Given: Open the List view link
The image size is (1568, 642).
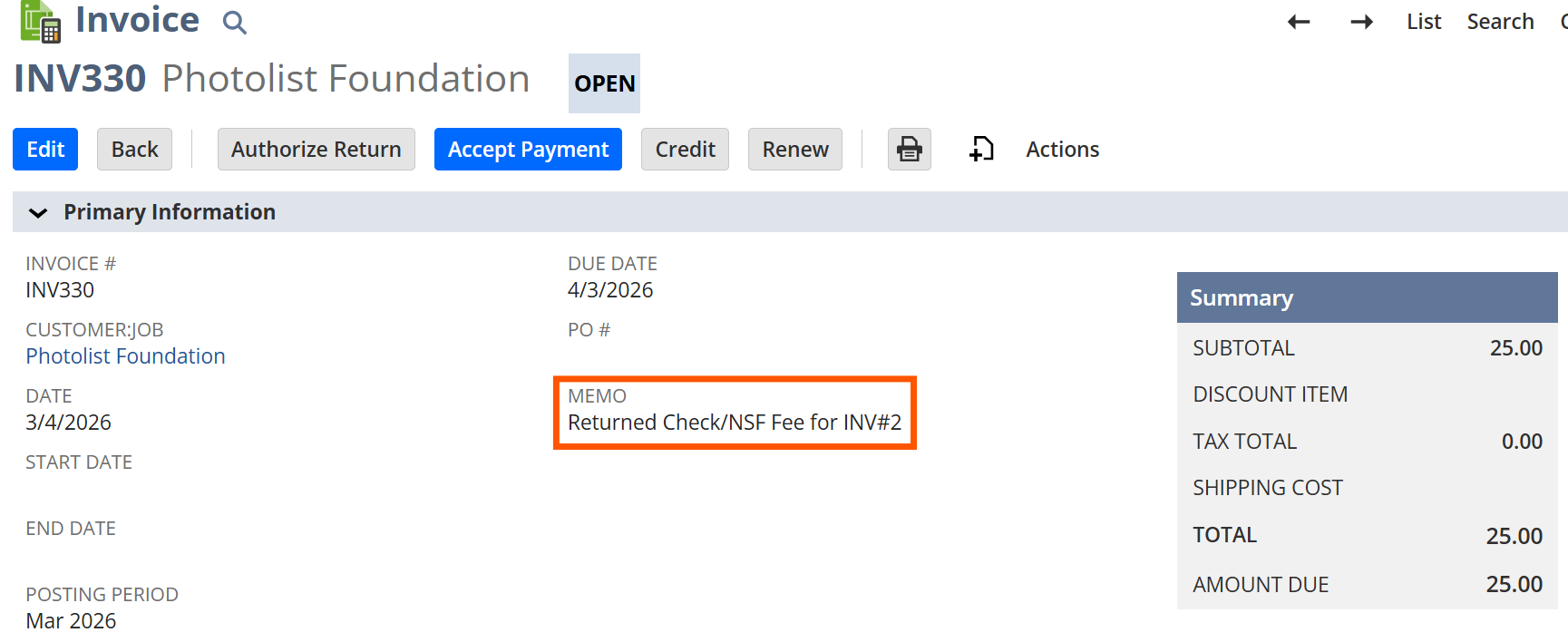Looking at the screenshot, I should (1423, 22).
